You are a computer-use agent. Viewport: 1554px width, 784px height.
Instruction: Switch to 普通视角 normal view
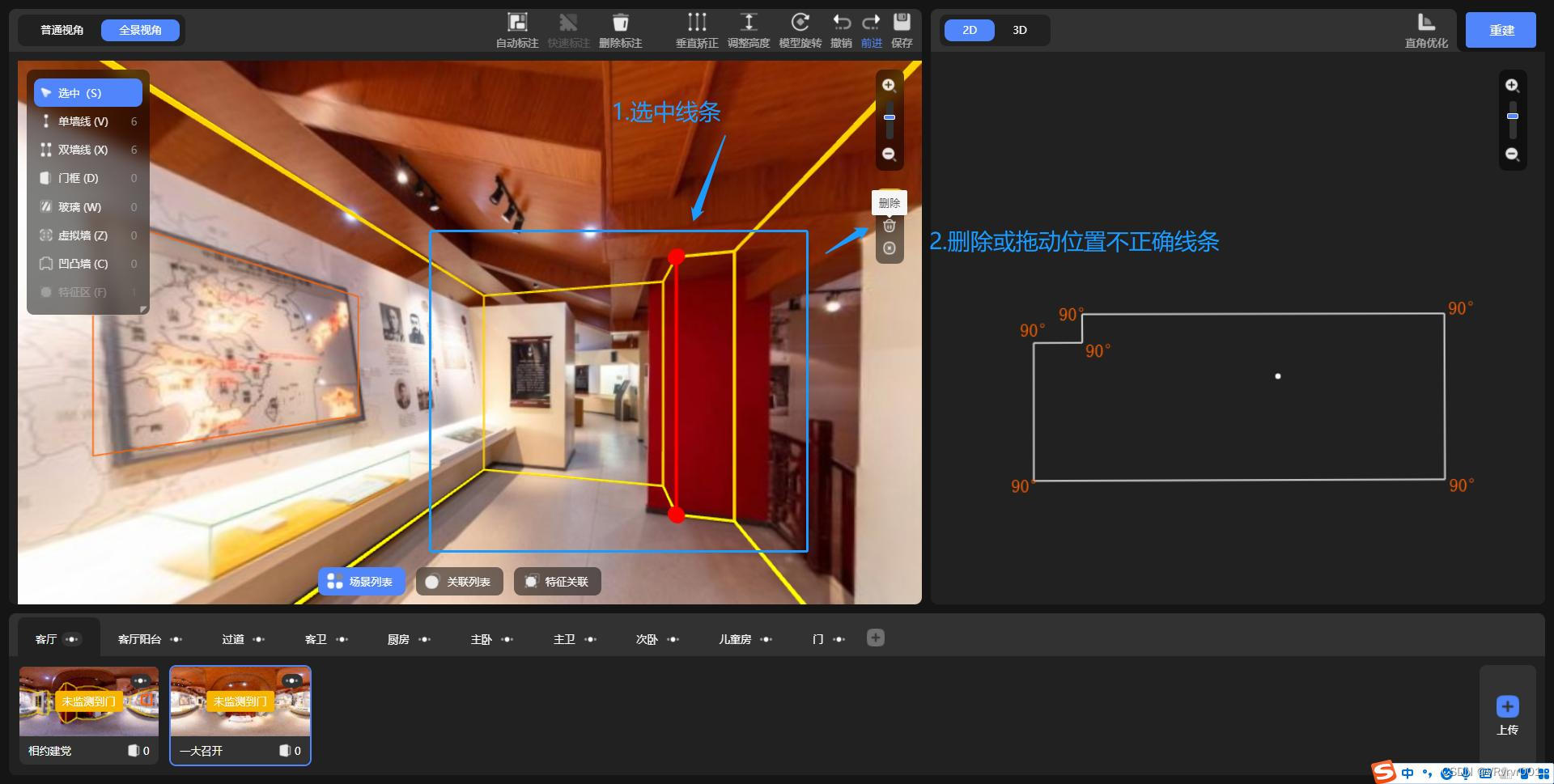(x=62, y=30)
